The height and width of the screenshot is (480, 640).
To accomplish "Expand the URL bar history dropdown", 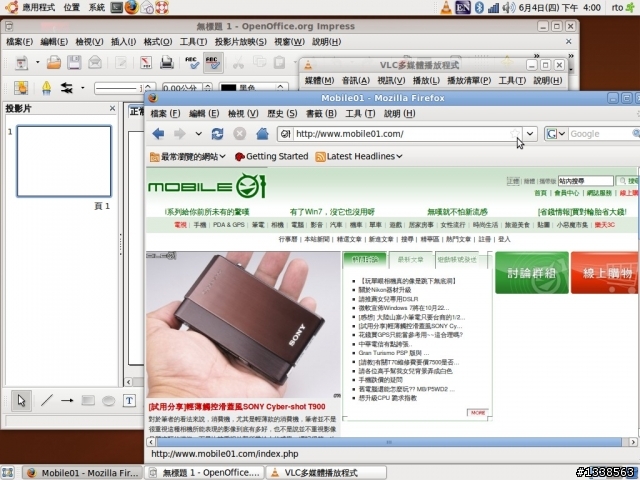I will 530,133.
